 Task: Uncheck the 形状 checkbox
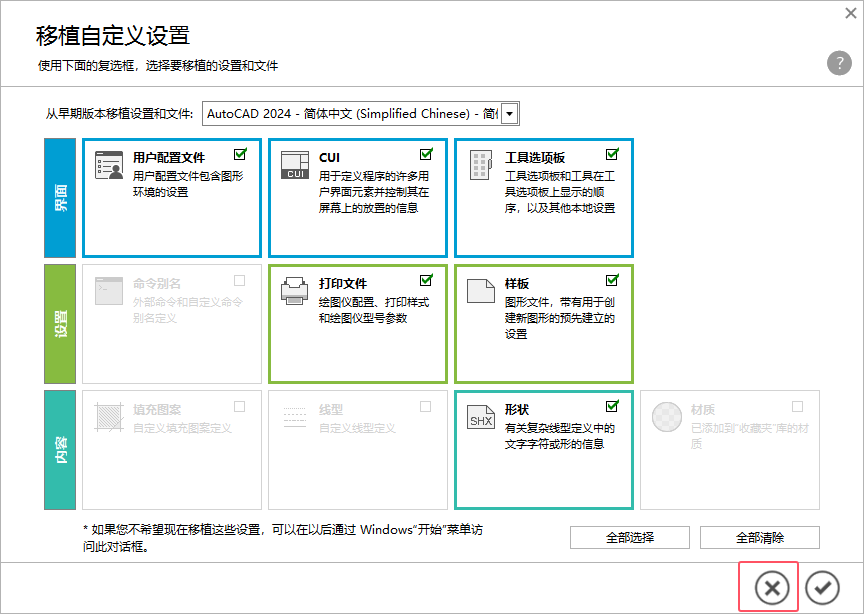tap(612, 406)
